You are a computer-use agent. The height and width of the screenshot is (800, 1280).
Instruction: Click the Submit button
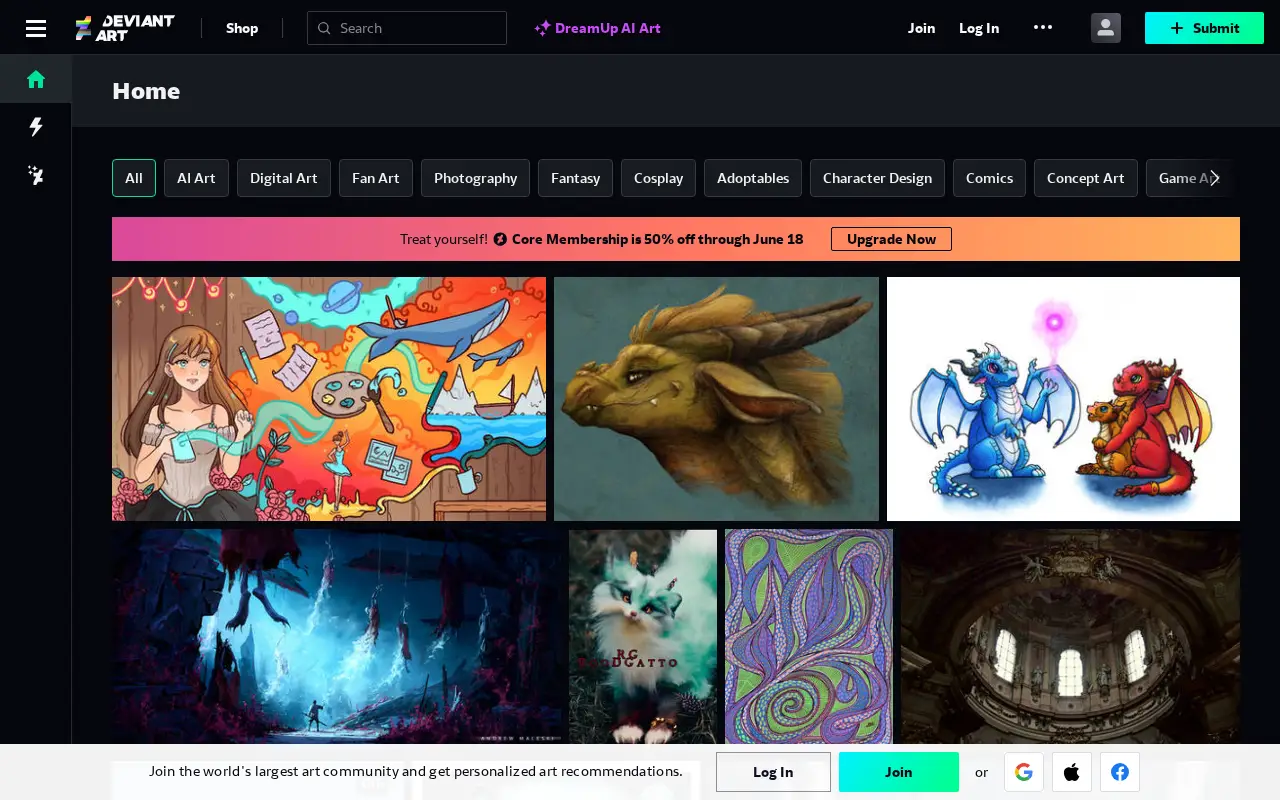pos(1204,28)
